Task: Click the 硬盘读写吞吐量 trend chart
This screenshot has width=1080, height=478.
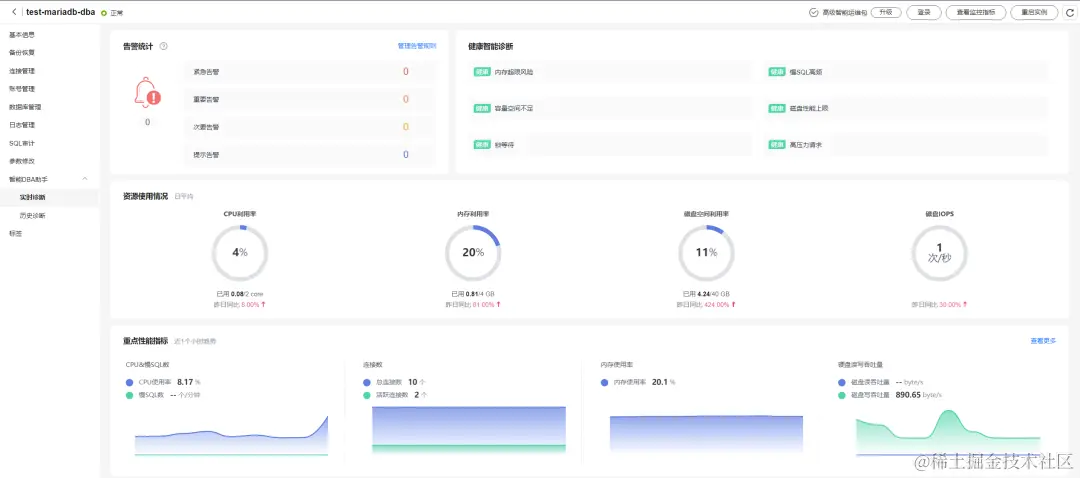Action: (948, 433)
